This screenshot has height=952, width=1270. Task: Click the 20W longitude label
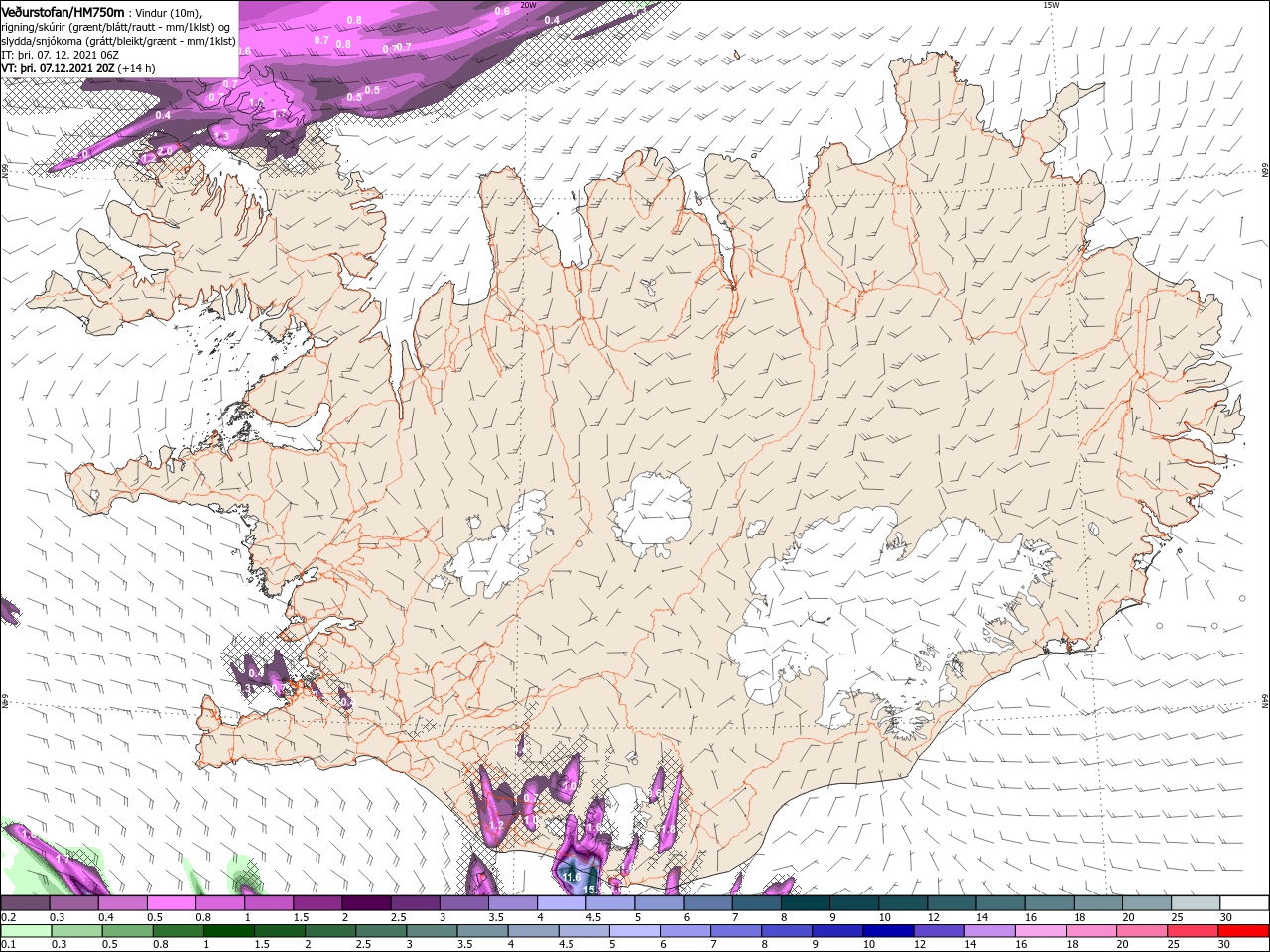coord(528,5)
